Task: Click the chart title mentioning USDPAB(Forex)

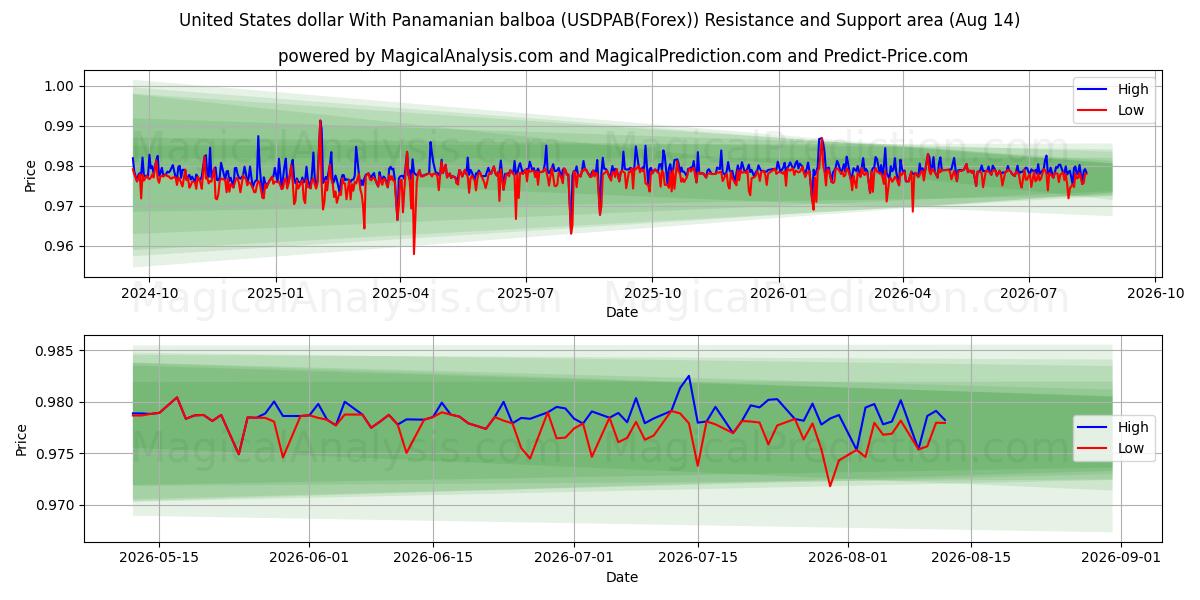Action: pyautogui.click(x=600, y=20)
